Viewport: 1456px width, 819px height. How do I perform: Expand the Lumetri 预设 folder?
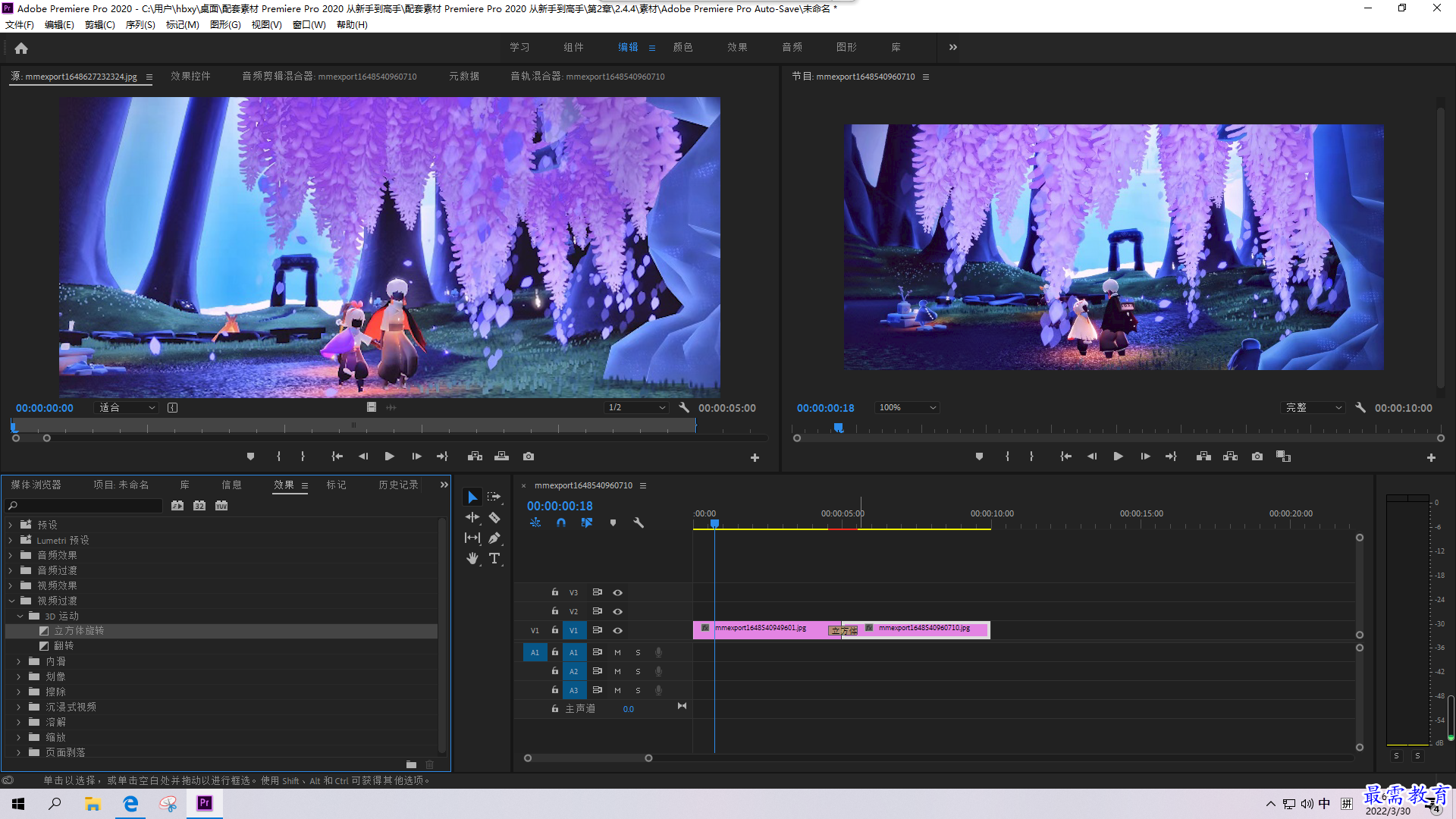tap(11, 540)
